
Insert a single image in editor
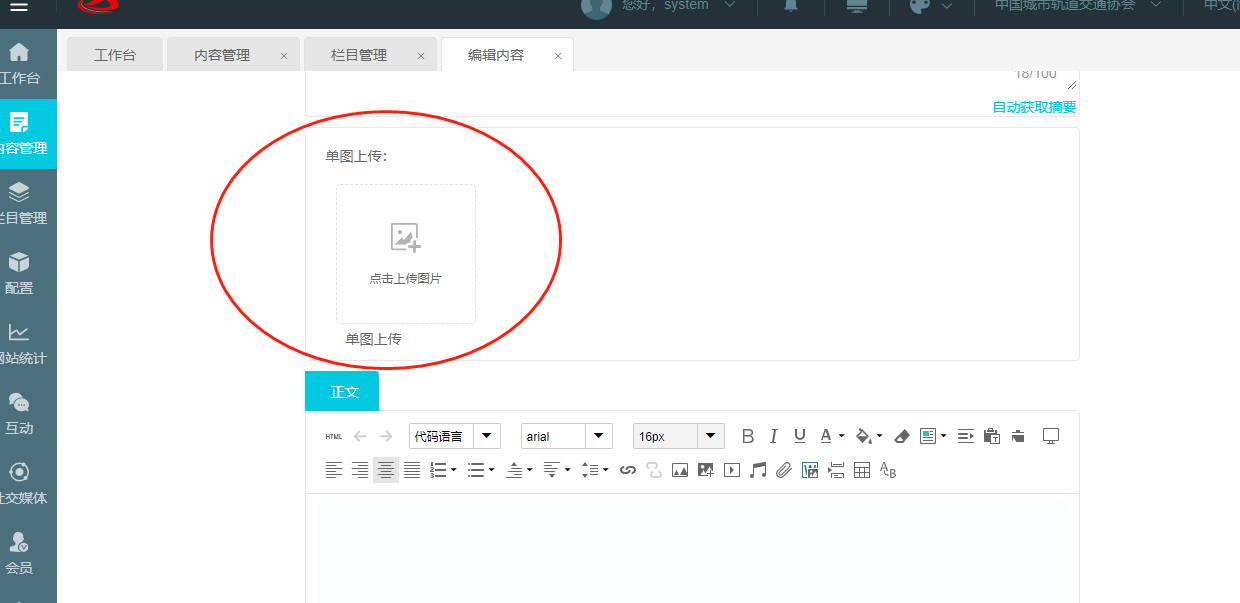click(x=680, y=470)
